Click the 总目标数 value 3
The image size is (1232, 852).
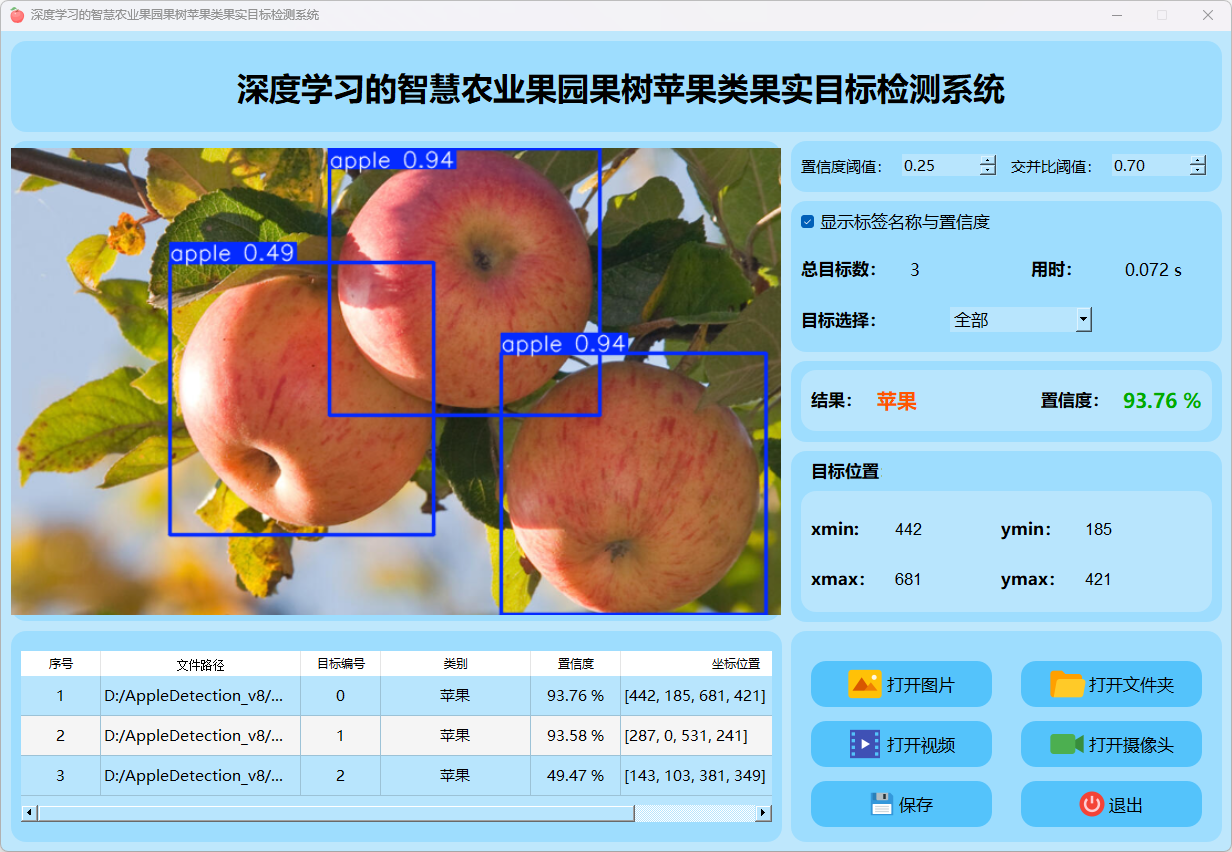click(x=915, y=269)
